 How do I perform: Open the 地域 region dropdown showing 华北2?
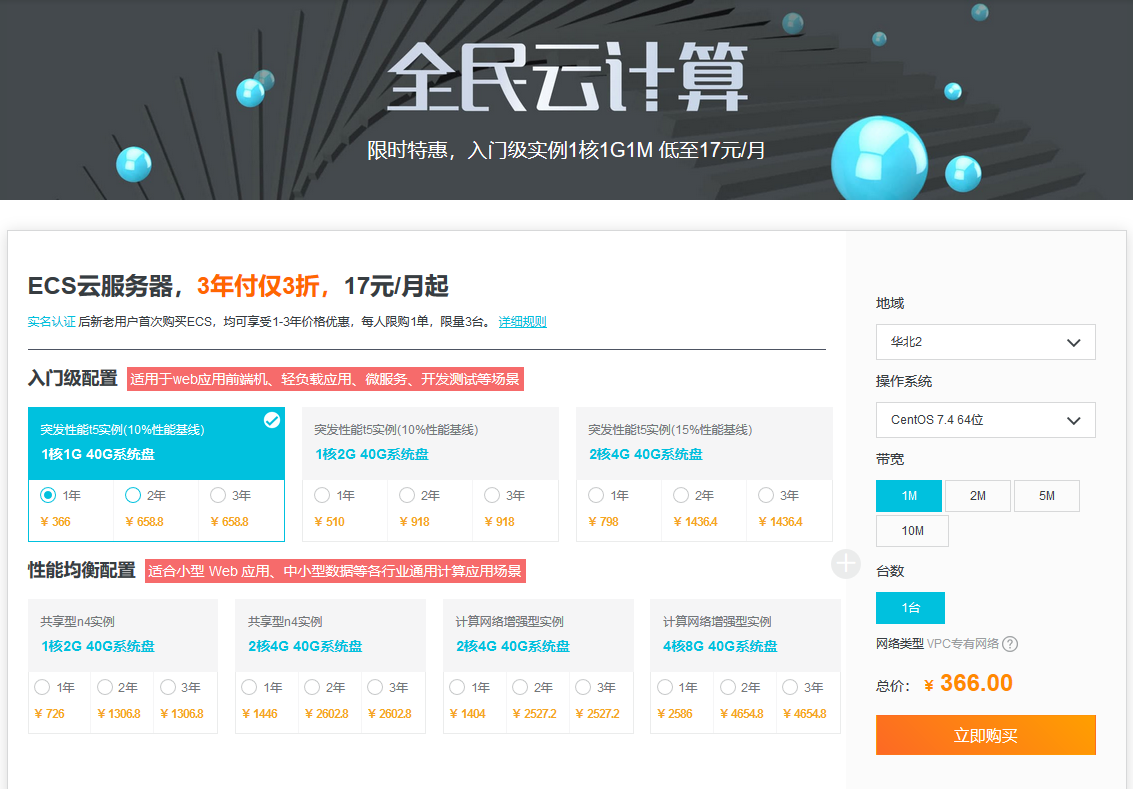coord(984,342)
